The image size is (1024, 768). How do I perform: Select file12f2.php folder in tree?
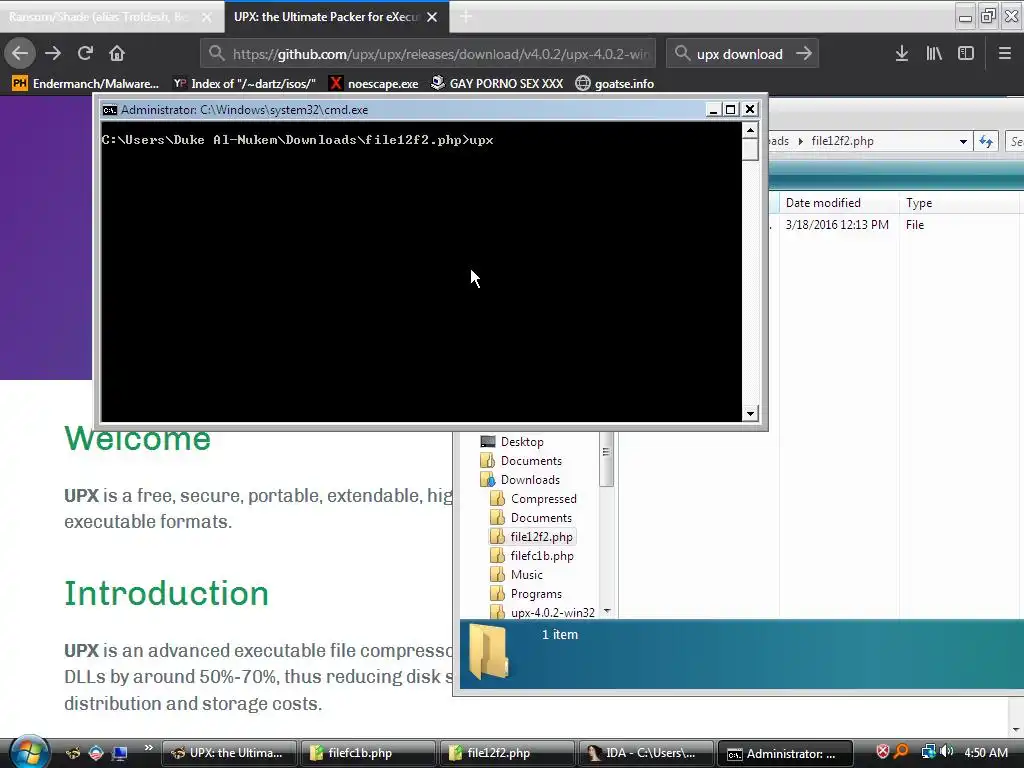[x=532, y=537]
